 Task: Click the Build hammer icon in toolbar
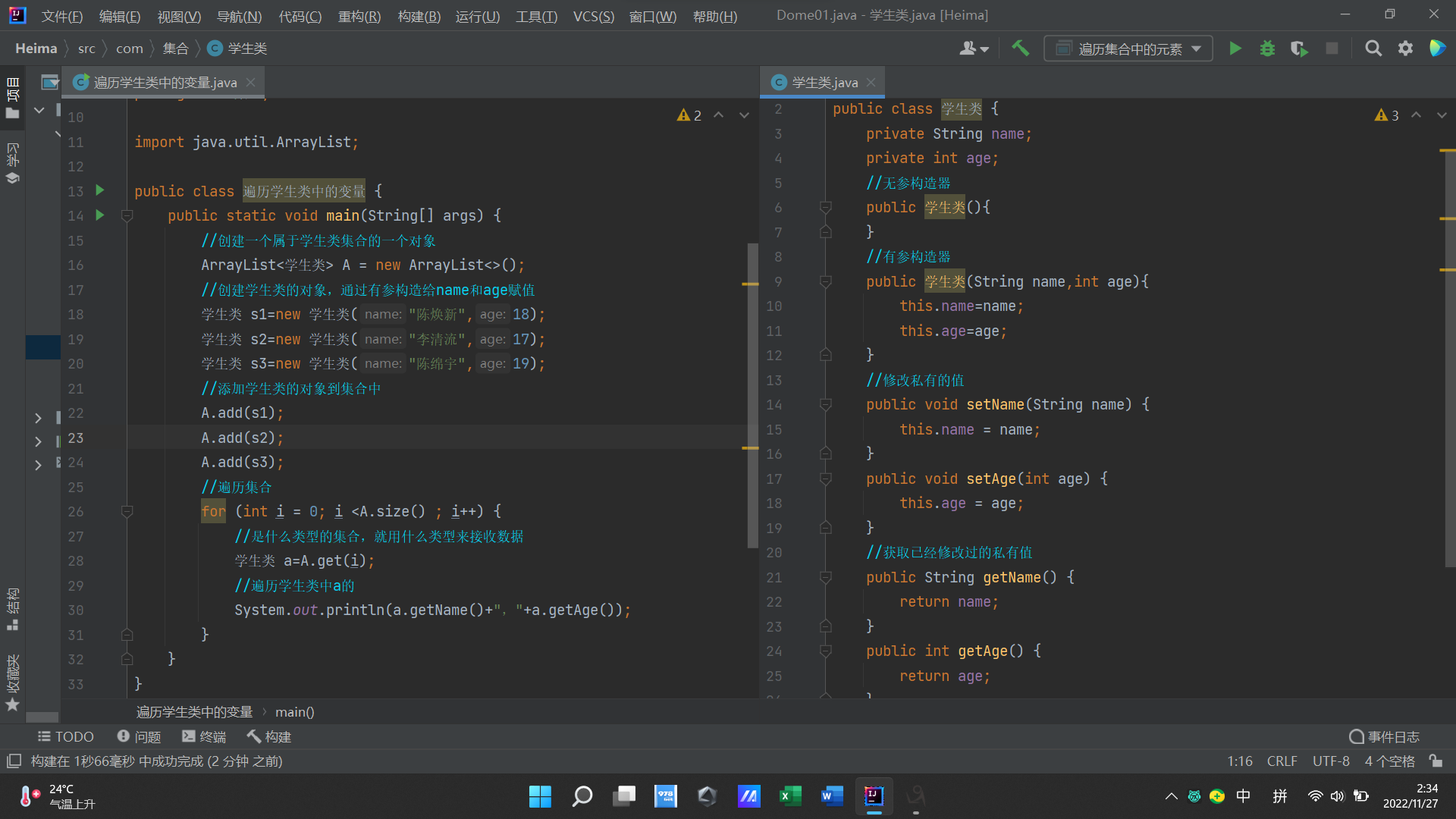point(1021,49)
